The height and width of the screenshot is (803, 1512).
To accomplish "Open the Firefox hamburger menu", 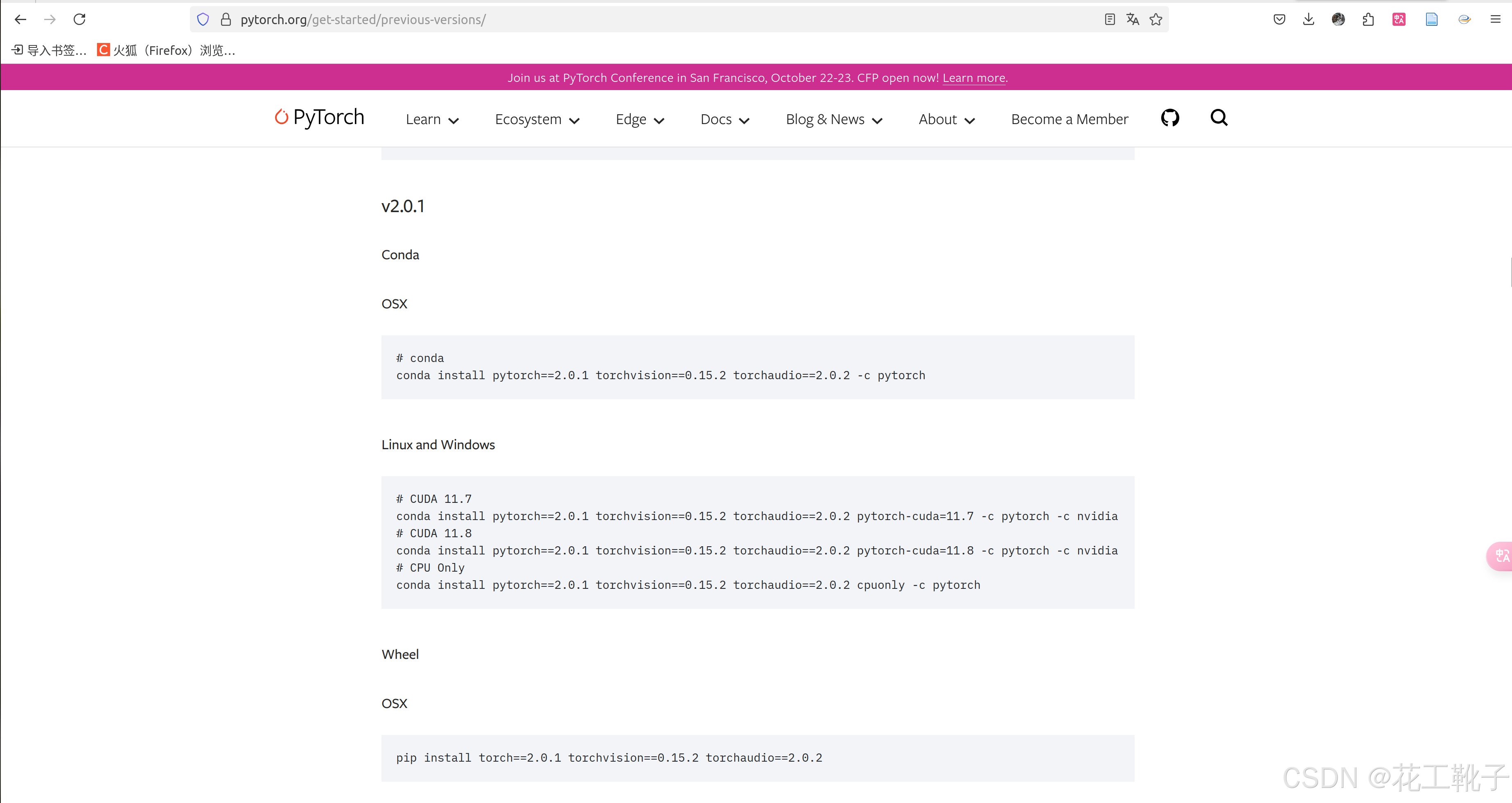I will click(1495, 19).
